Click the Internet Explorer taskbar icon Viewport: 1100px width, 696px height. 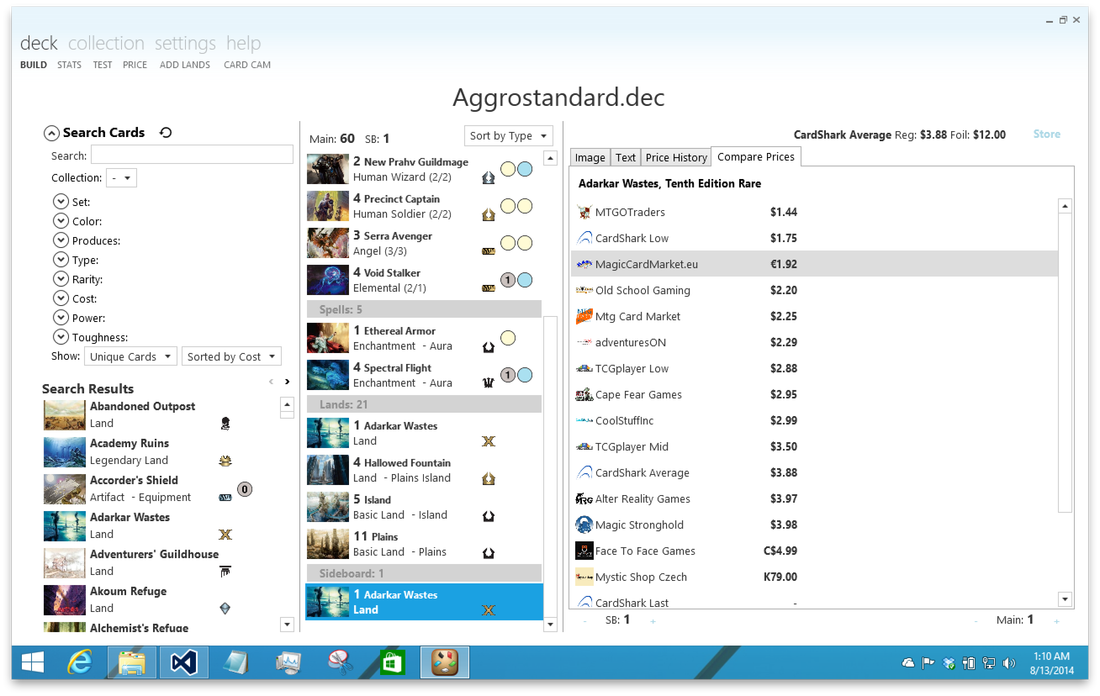tap(79, 661)
